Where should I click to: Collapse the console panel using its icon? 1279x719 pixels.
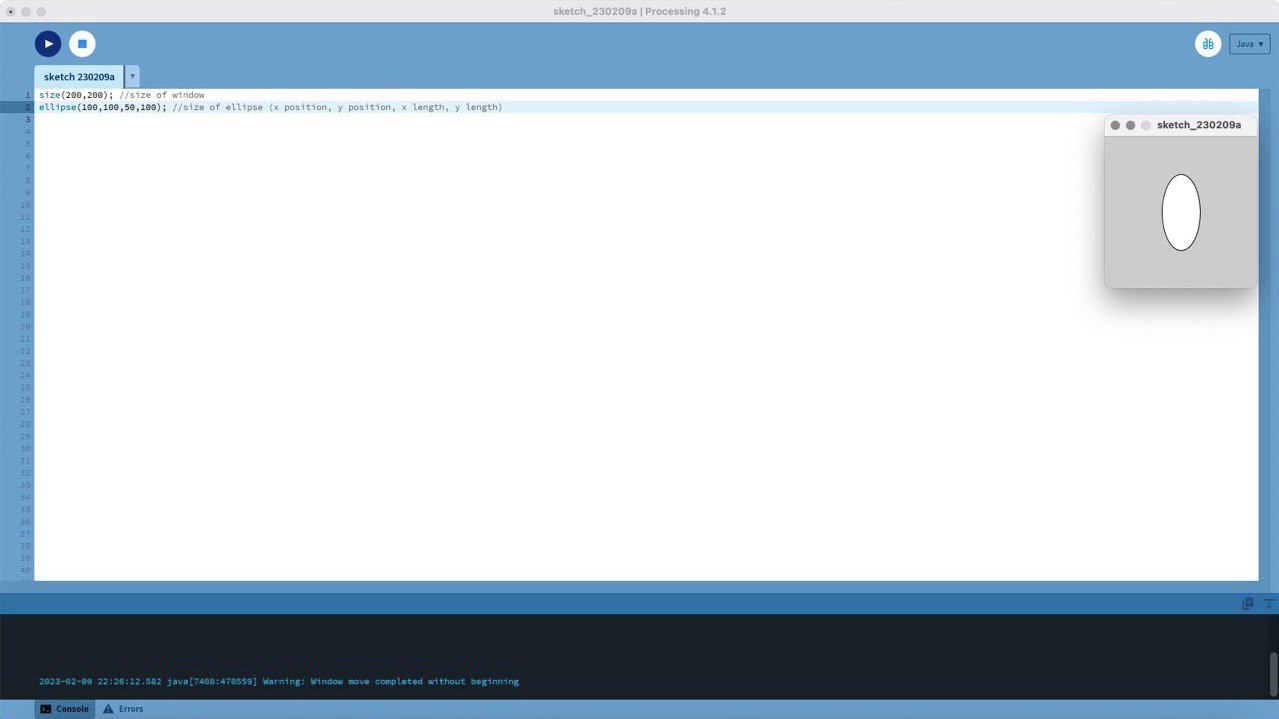click(1269, 604)
